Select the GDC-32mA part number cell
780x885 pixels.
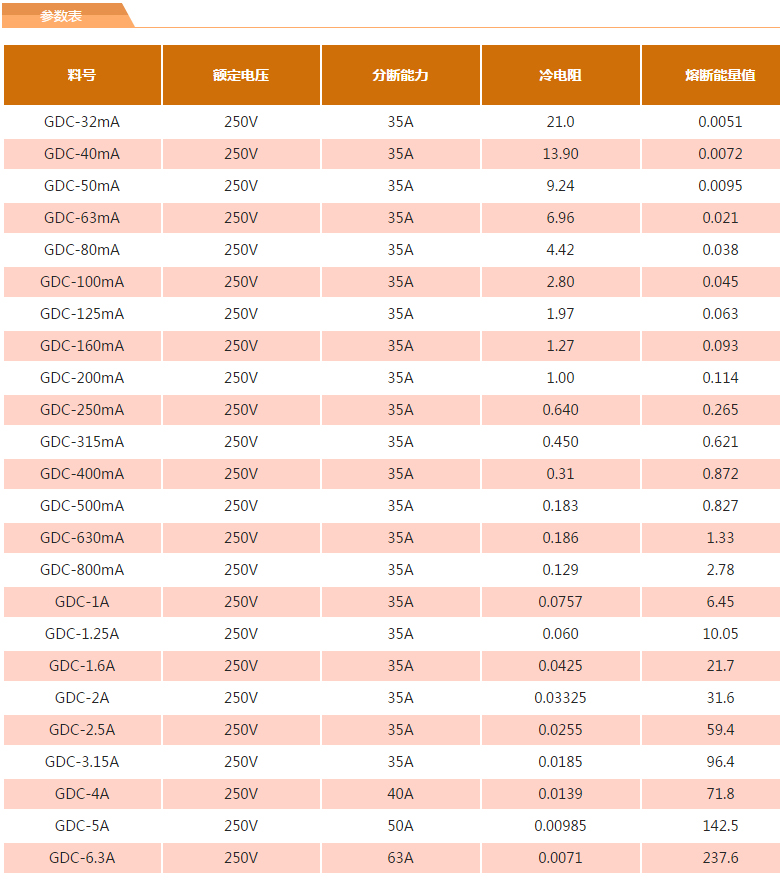[82, 122]
